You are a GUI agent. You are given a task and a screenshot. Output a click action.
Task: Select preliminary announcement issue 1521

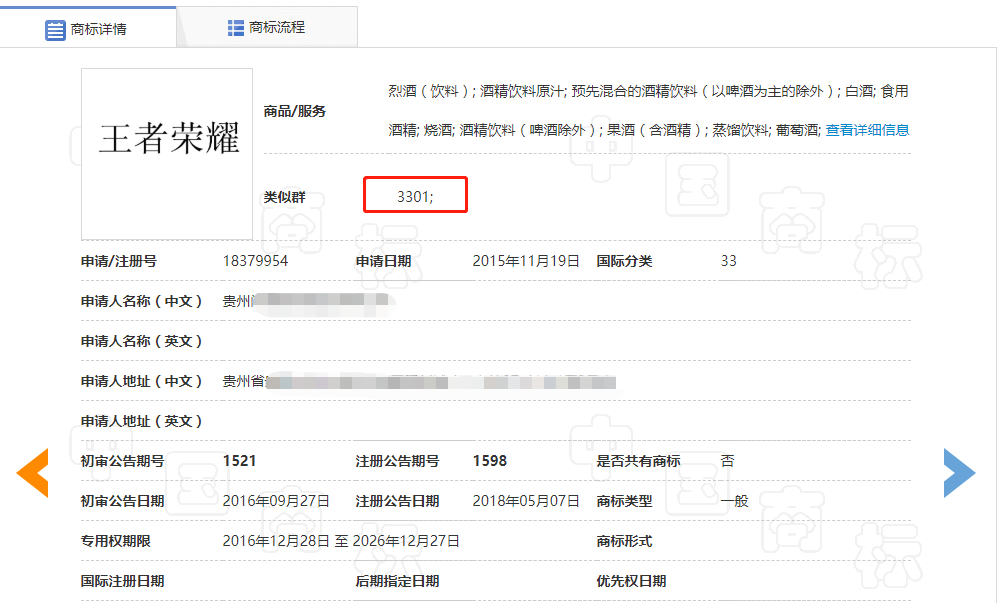point(239,461)
